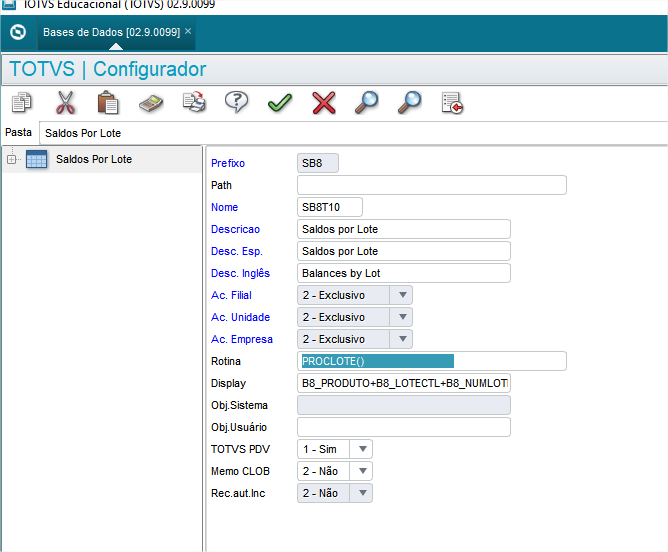The height and width of the screenshot is (552, 668).
Task: Click the Paste clipboard icon
Action: (108, 103)
